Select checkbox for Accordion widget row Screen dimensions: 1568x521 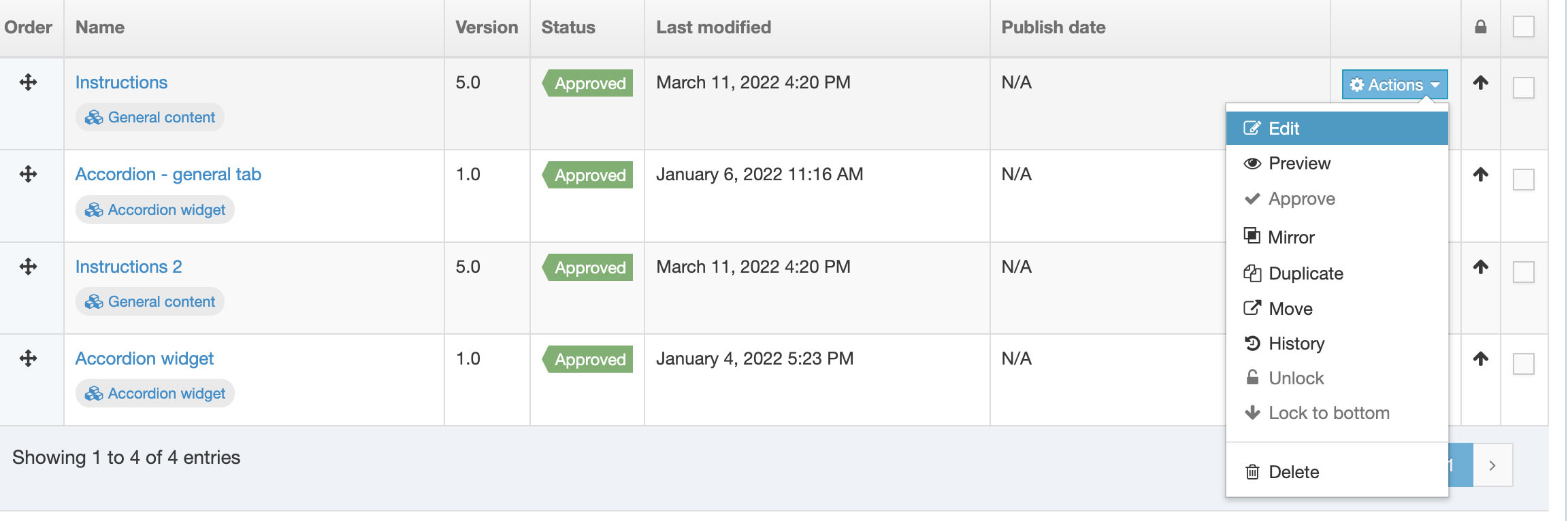pos(1523,364)
